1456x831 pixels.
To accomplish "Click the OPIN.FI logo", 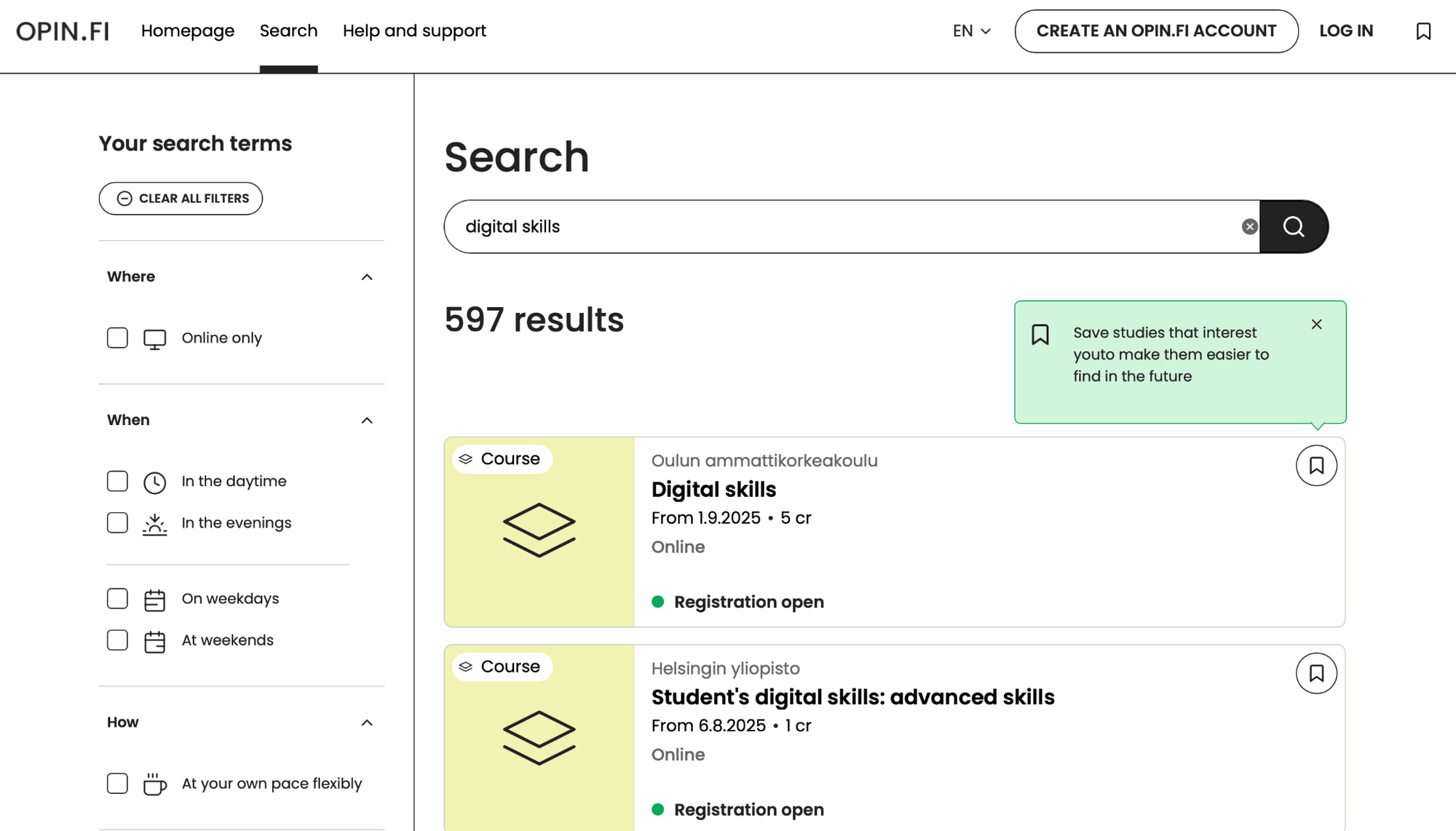I will click(x=63, y=31).
